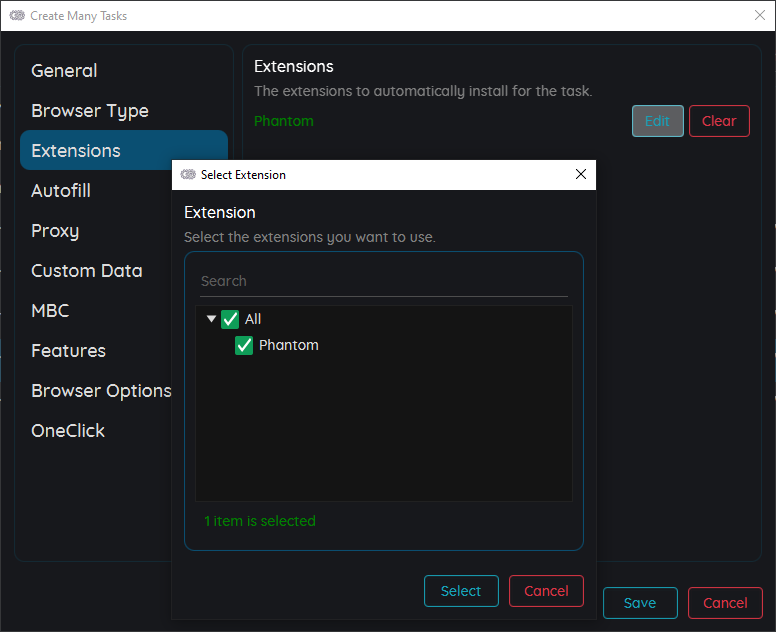
Task: Click the green Phantom extension text
Action: point(284,121)
